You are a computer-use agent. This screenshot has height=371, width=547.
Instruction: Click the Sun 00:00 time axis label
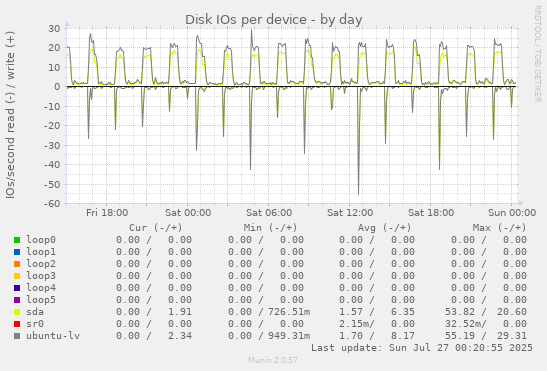tap(512, 213)
